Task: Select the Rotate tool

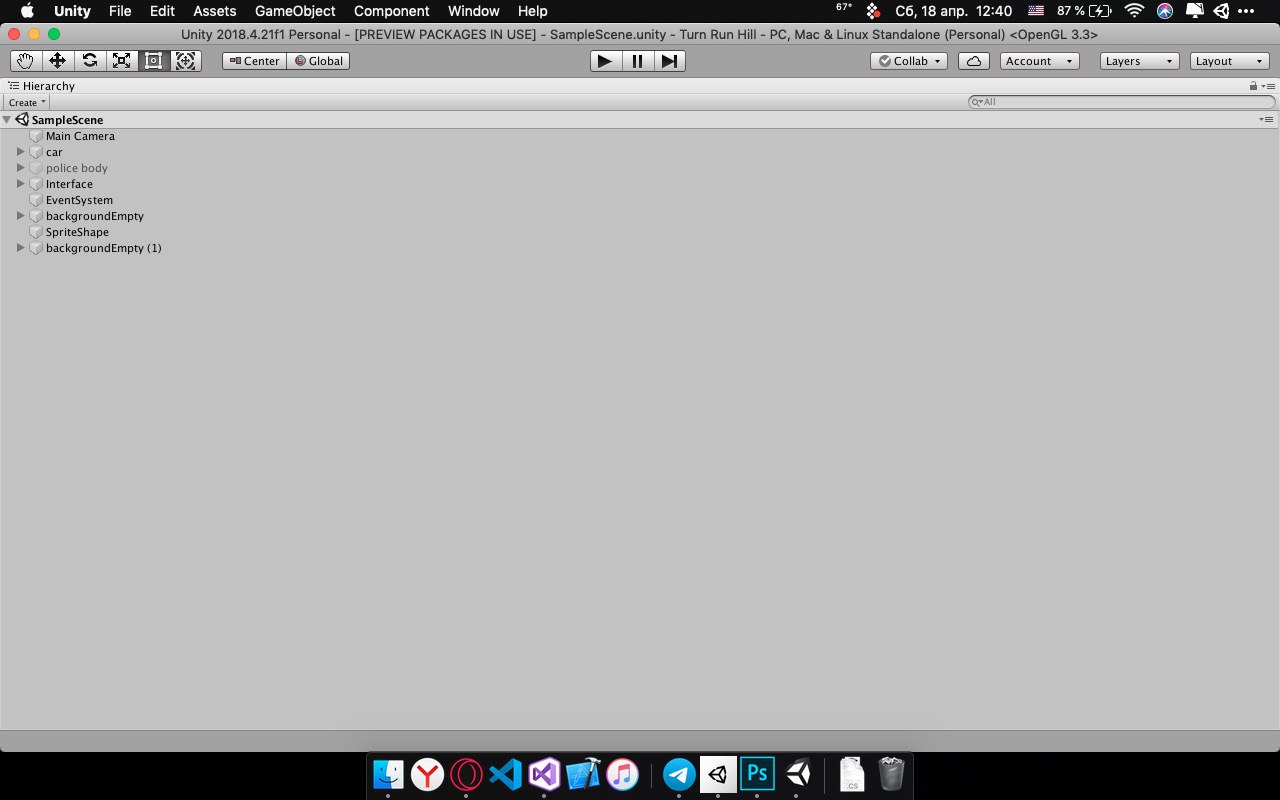Action: click(89, 61)
